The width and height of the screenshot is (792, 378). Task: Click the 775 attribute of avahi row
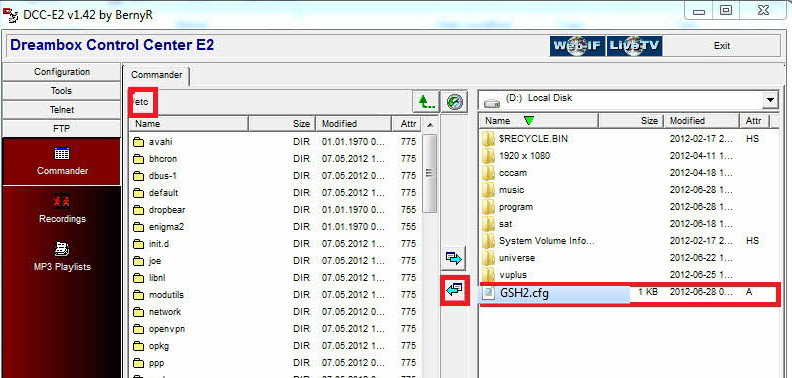pyautogui.click(x=408, y=142)
